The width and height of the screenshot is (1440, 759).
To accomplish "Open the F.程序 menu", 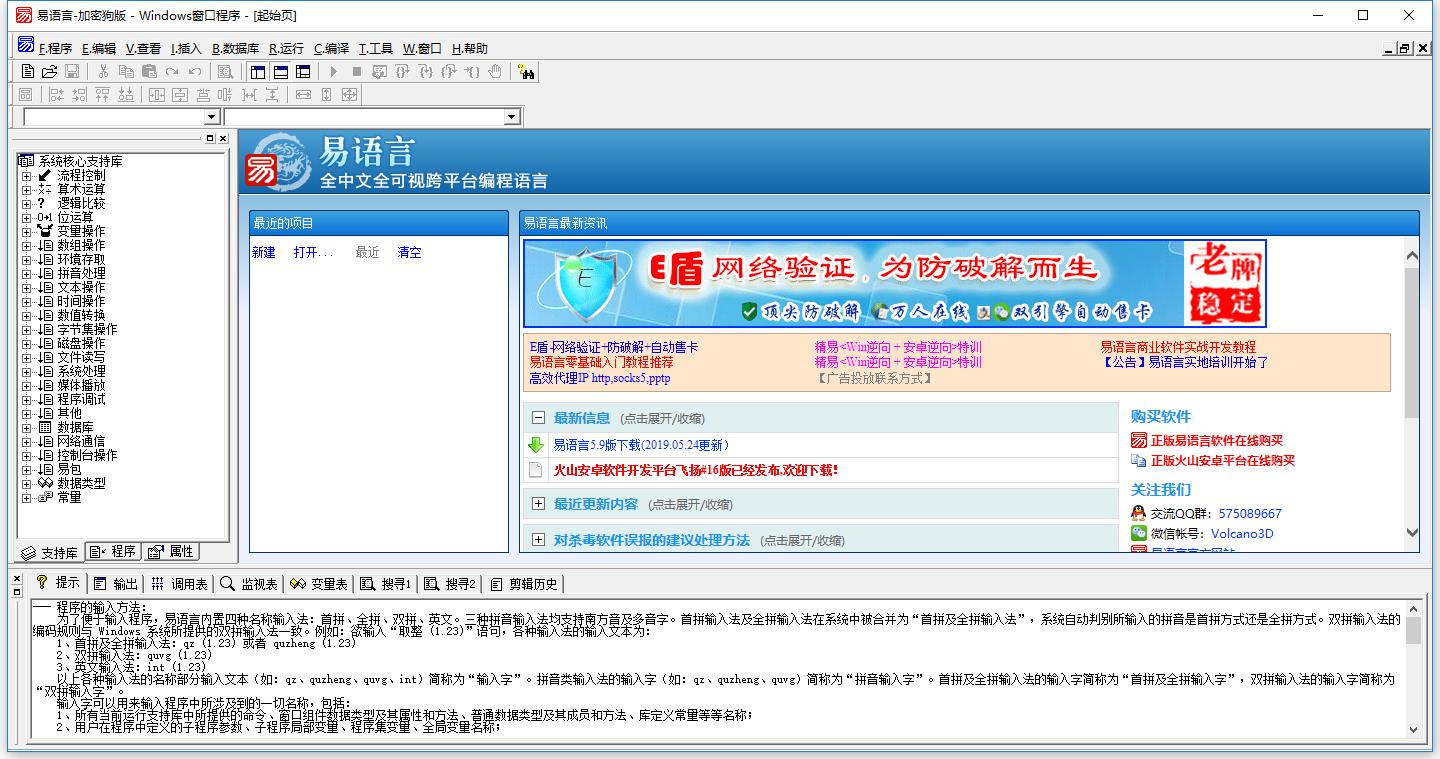I will tap(55, 48).
